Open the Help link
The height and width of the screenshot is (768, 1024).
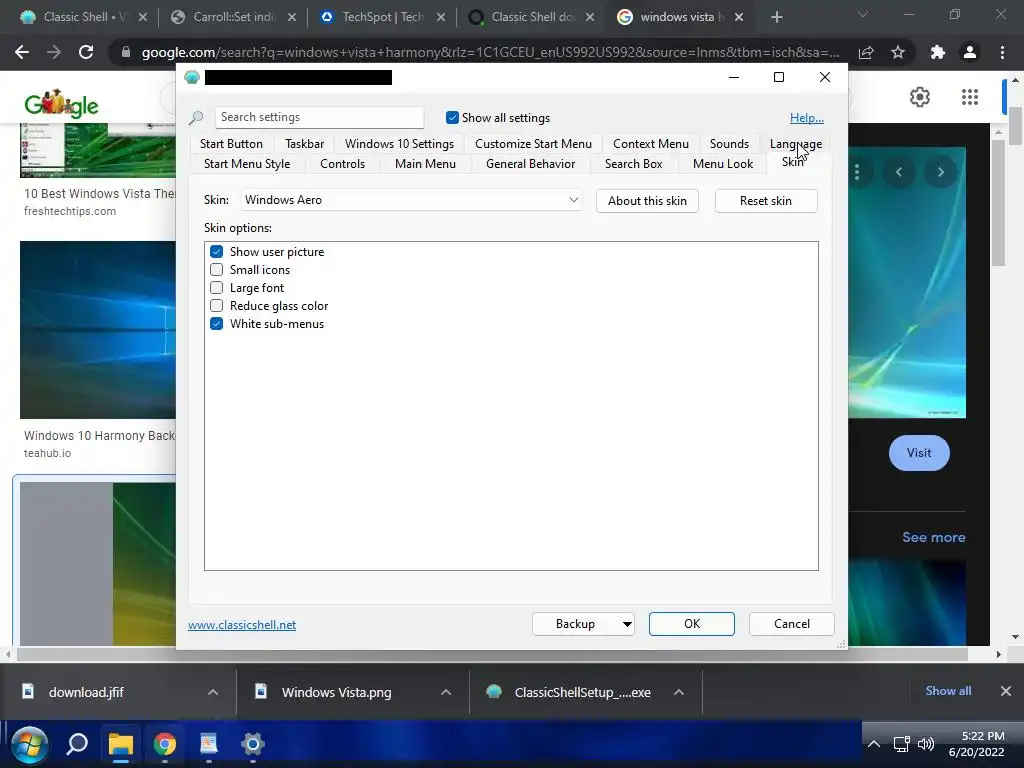tap(807, 118)
